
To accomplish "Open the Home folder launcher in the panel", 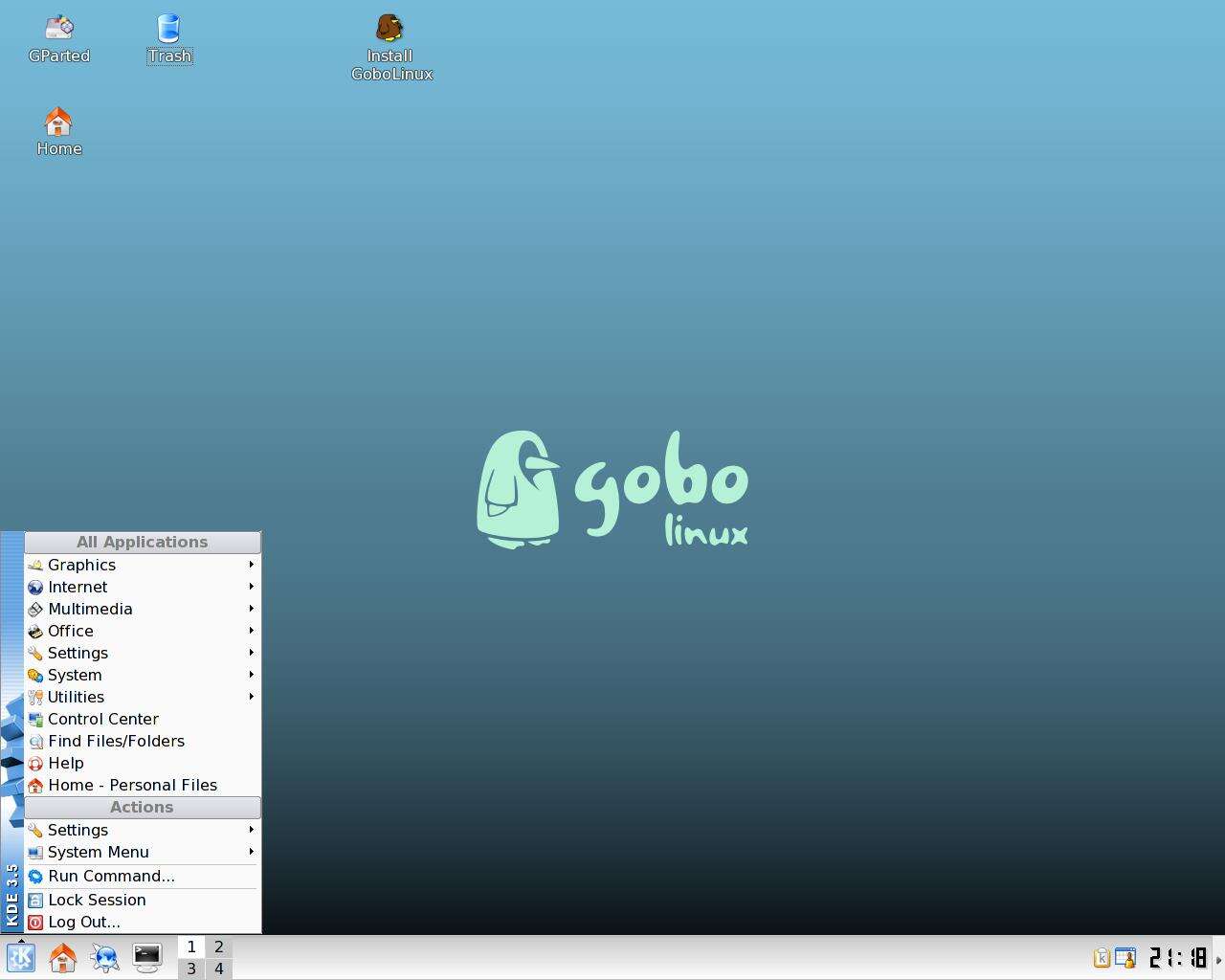I will (63, 957).
